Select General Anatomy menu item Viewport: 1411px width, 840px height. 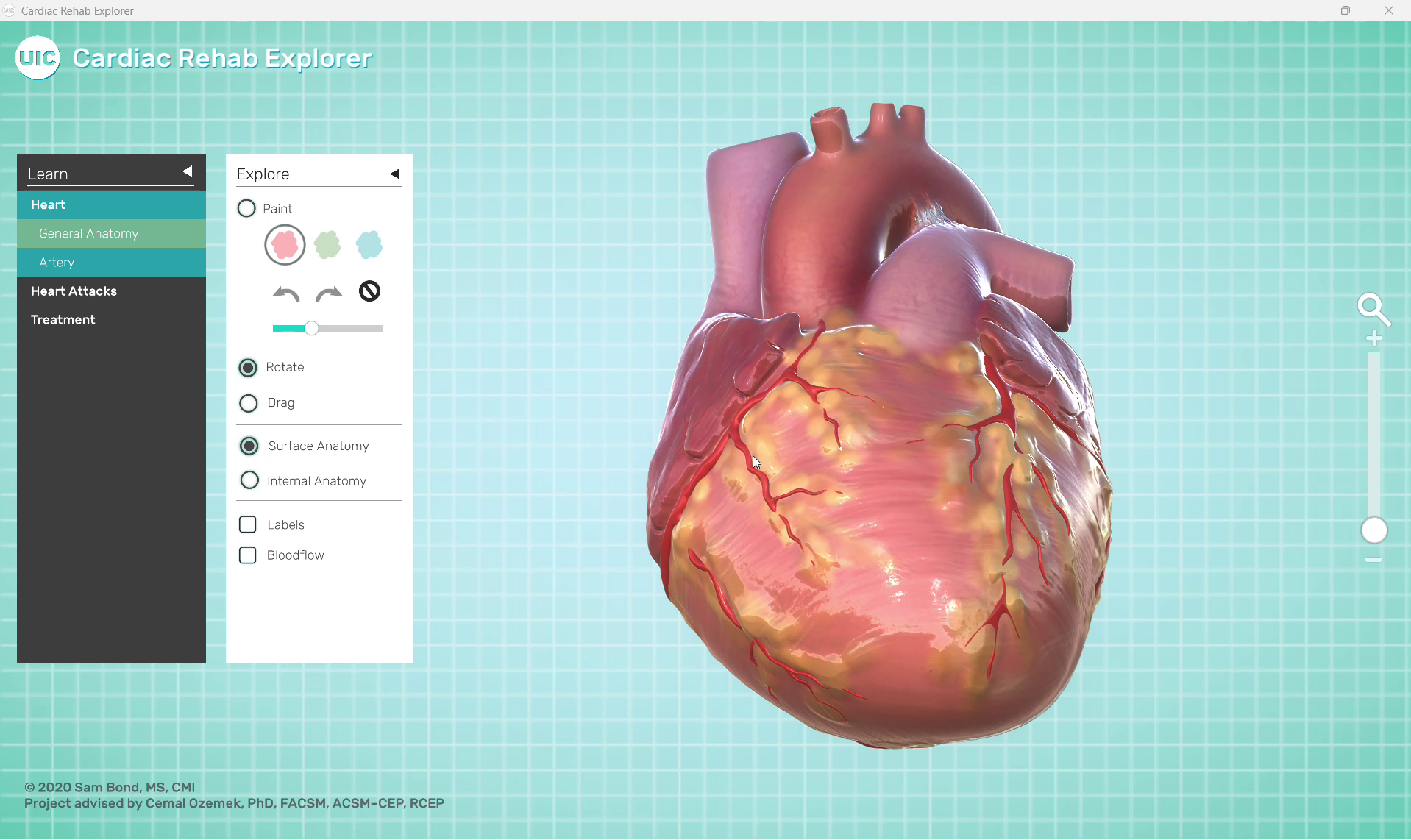tap(111, 233)
